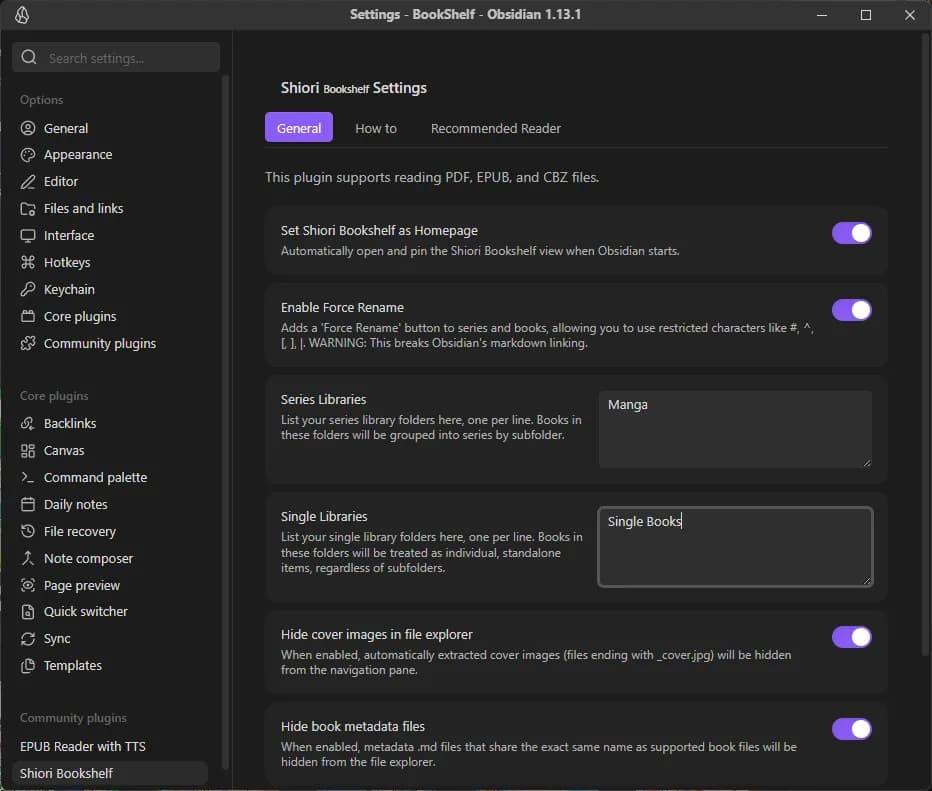Viewport: 932px width, 791px height.
Task: Toggle Hide book metadata files switch
Action: (851, 729)
